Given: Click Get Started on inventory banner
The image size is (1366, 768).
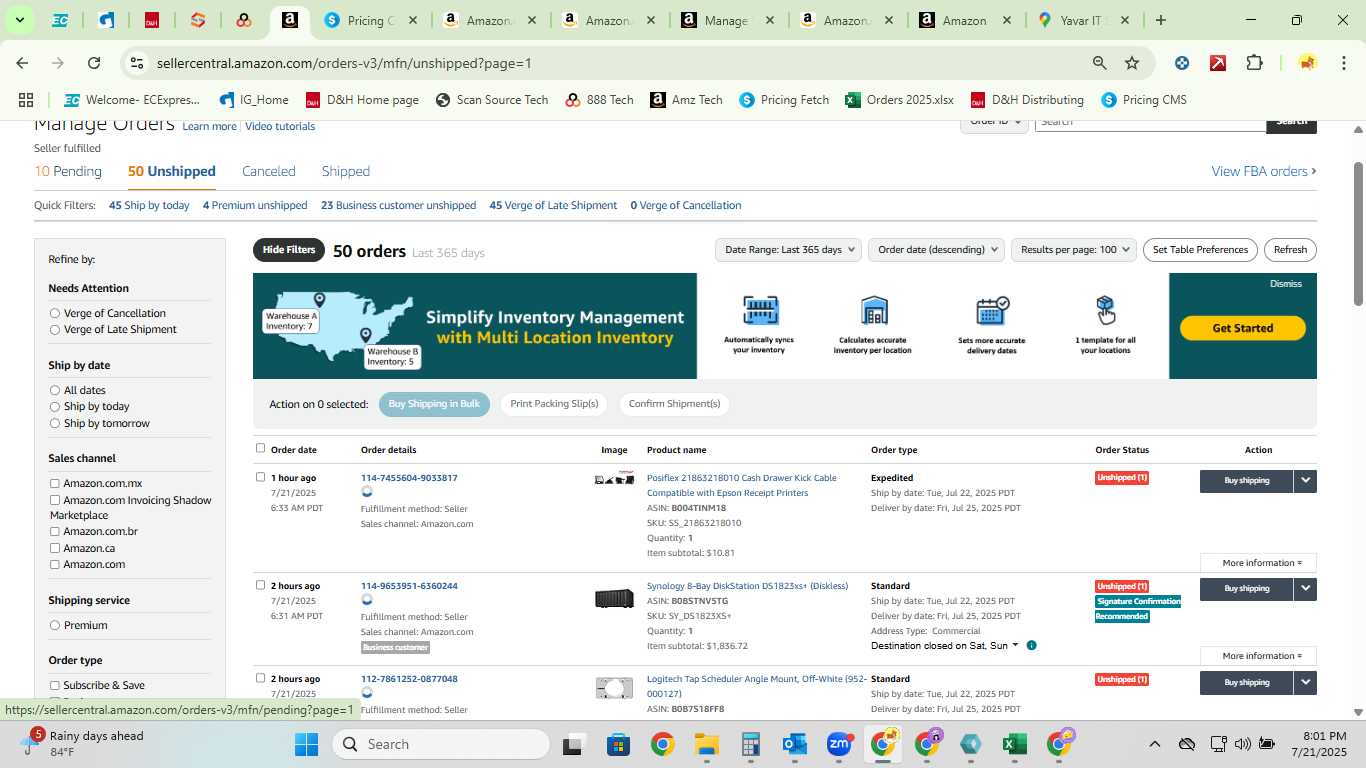Looking at the screenshot, I should (1243, 328).
